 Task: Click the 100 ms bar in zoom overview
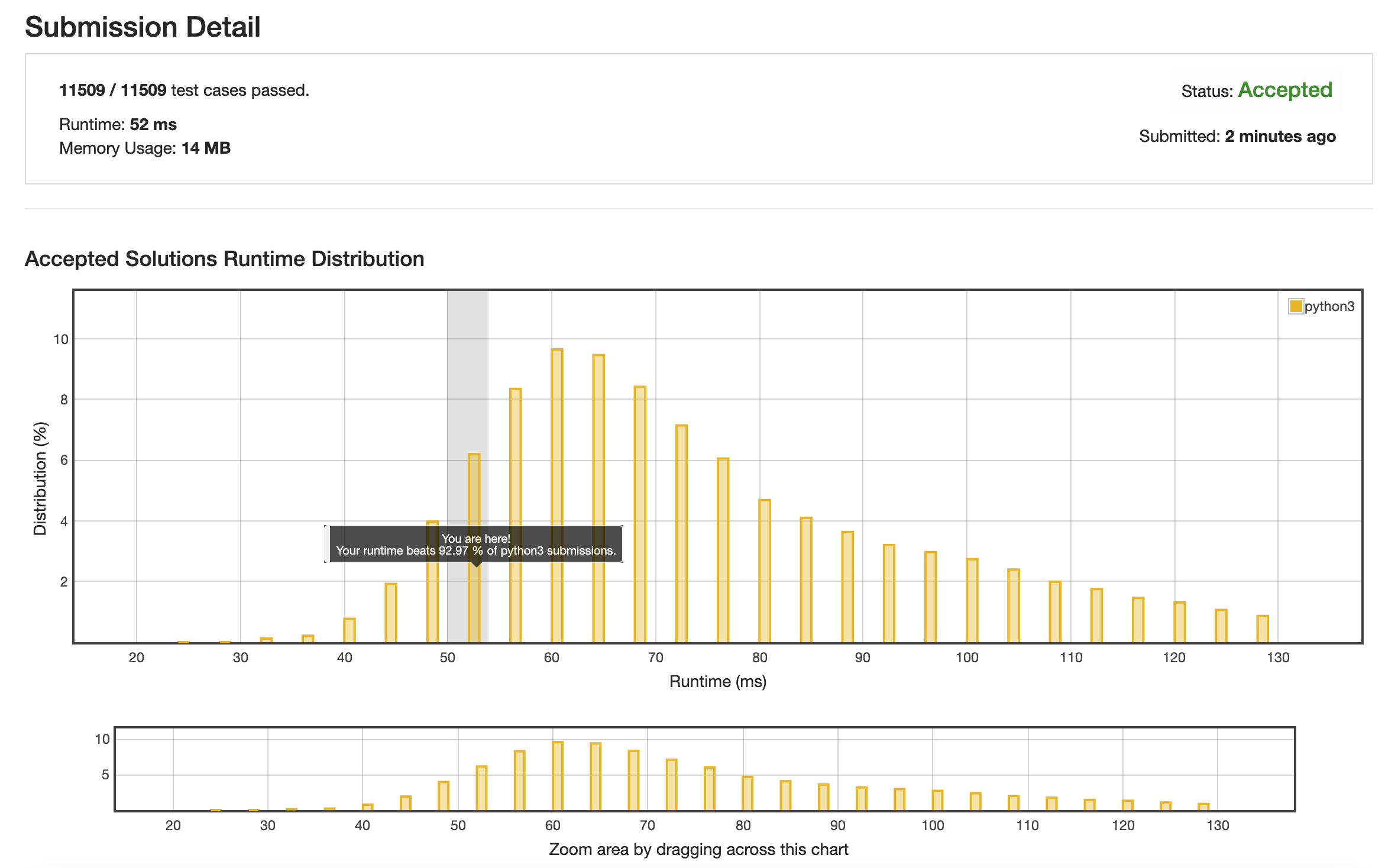(x=937, y=800)
